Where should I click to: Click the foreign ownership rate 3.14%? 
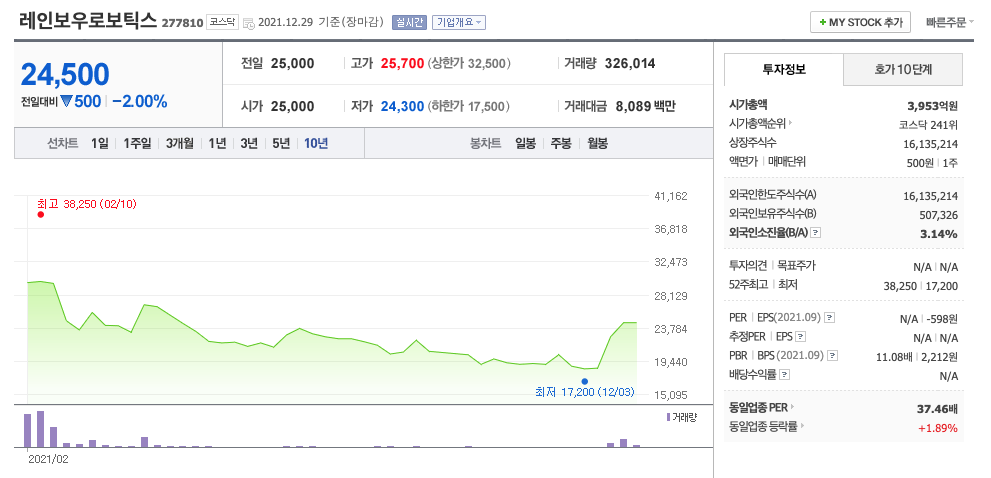pyautogui.click(x=939, y=234)
